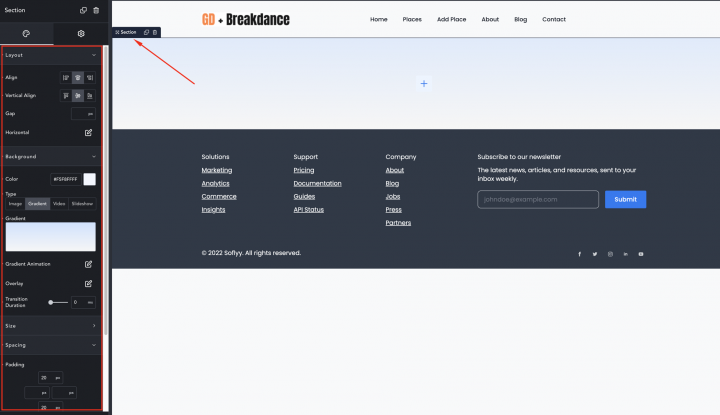Select Image background type
The height and width of the screenshot is (415, 720).
[x=15, y=203]
